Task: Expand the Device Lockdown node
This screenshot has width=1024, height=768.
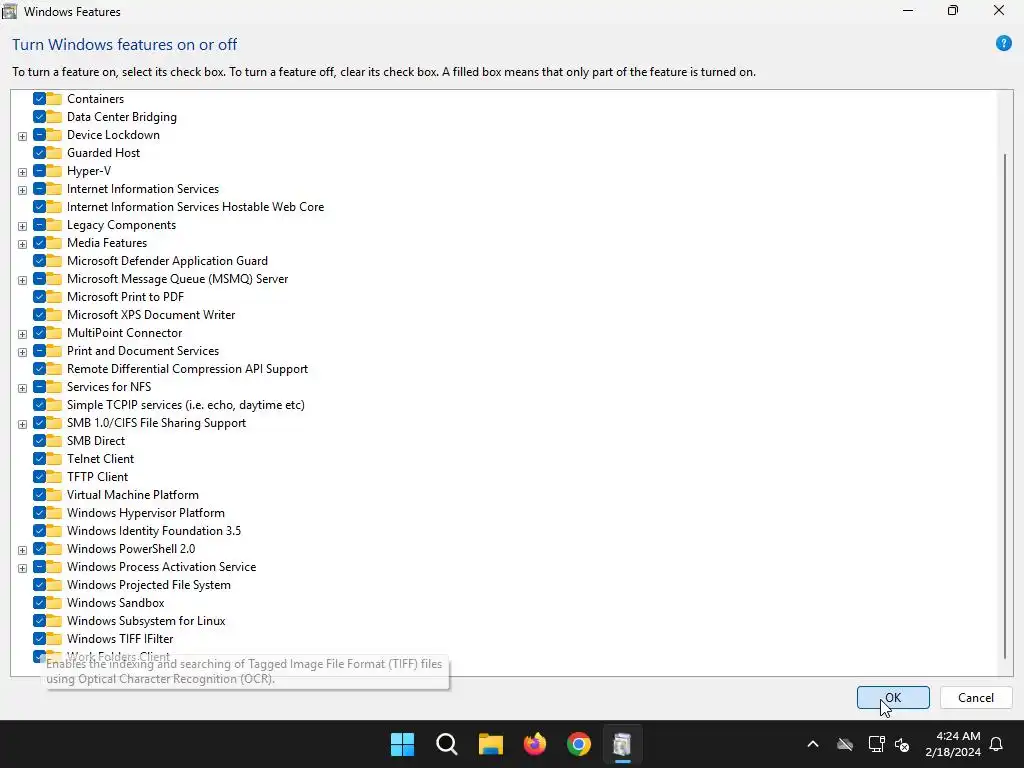Action: point(22,136)
